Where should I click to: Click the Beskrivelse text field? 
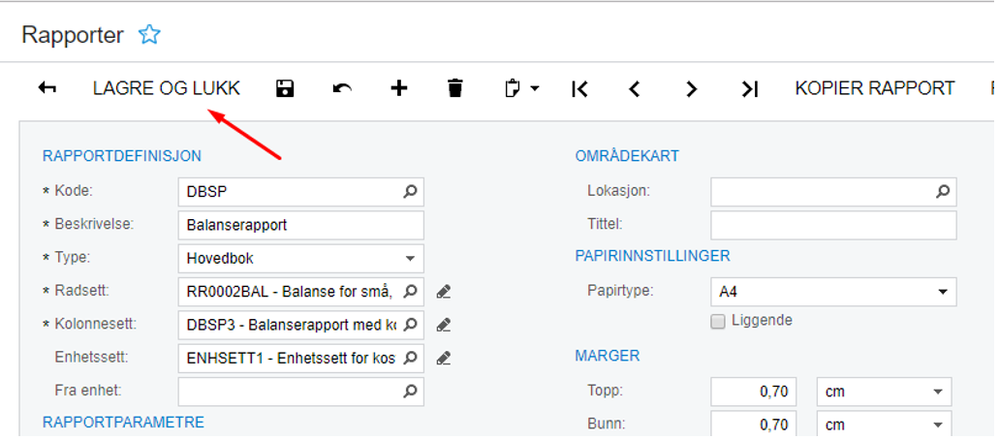[300, 225]
